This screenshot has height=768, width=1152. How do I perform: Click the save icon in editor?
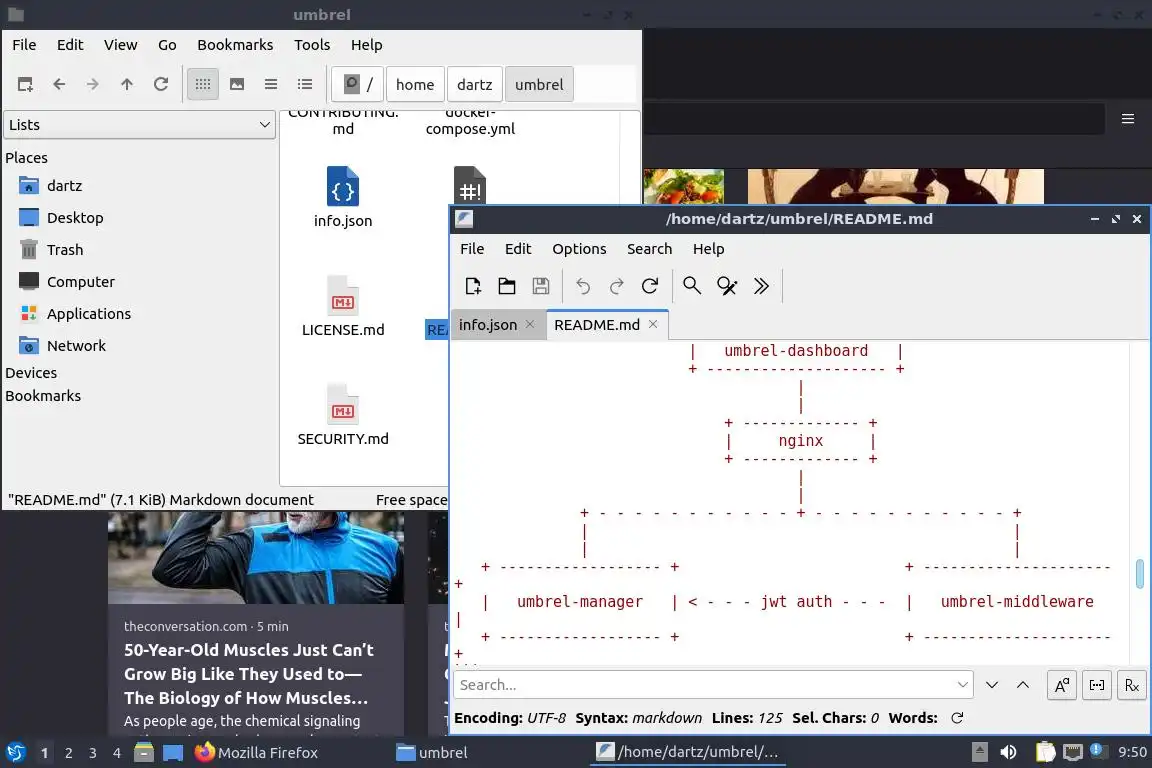(x=541, y=286)
